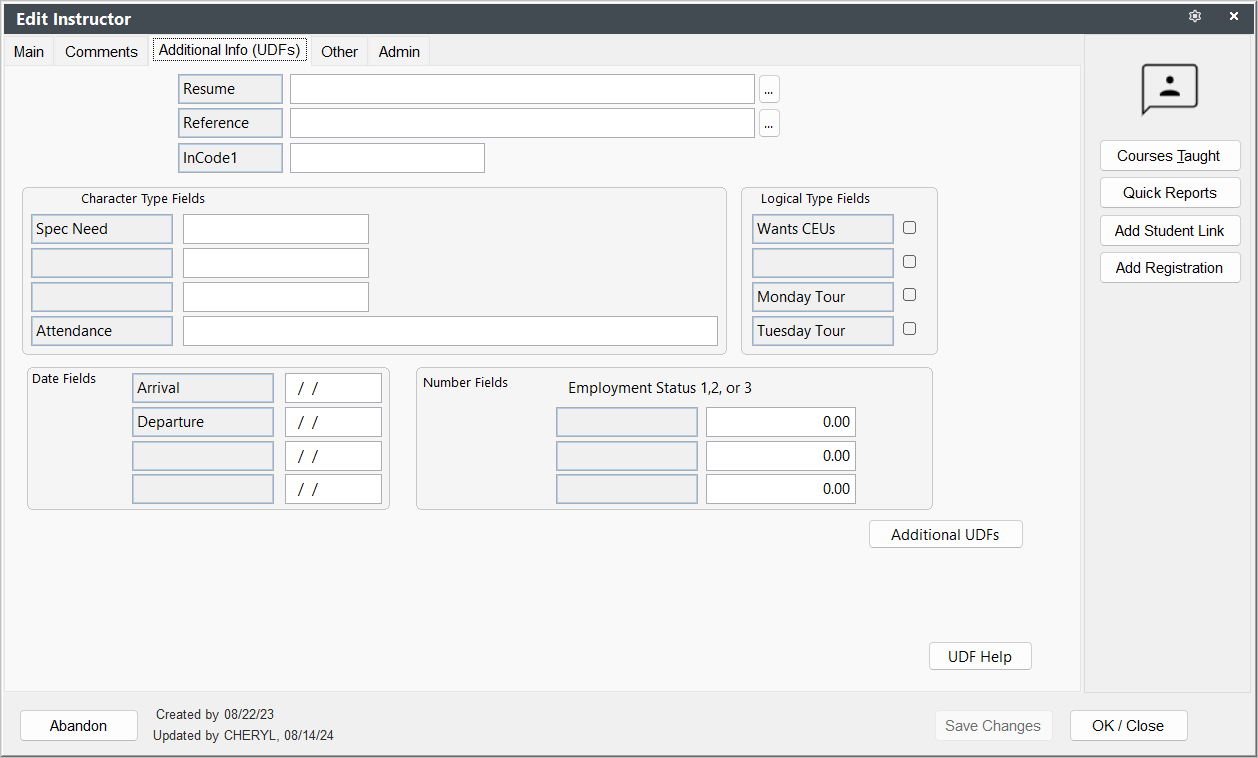
Task: Click the Attendance label
Action: coord(102,331)
